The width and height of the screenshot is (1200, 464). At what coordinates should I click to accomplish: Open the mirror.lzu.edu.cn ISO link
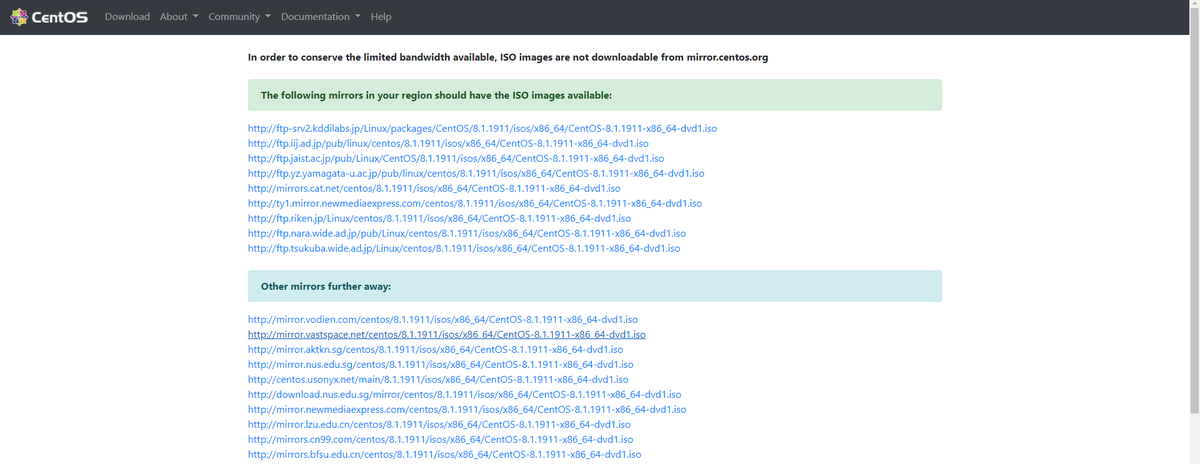click(440, 425)
